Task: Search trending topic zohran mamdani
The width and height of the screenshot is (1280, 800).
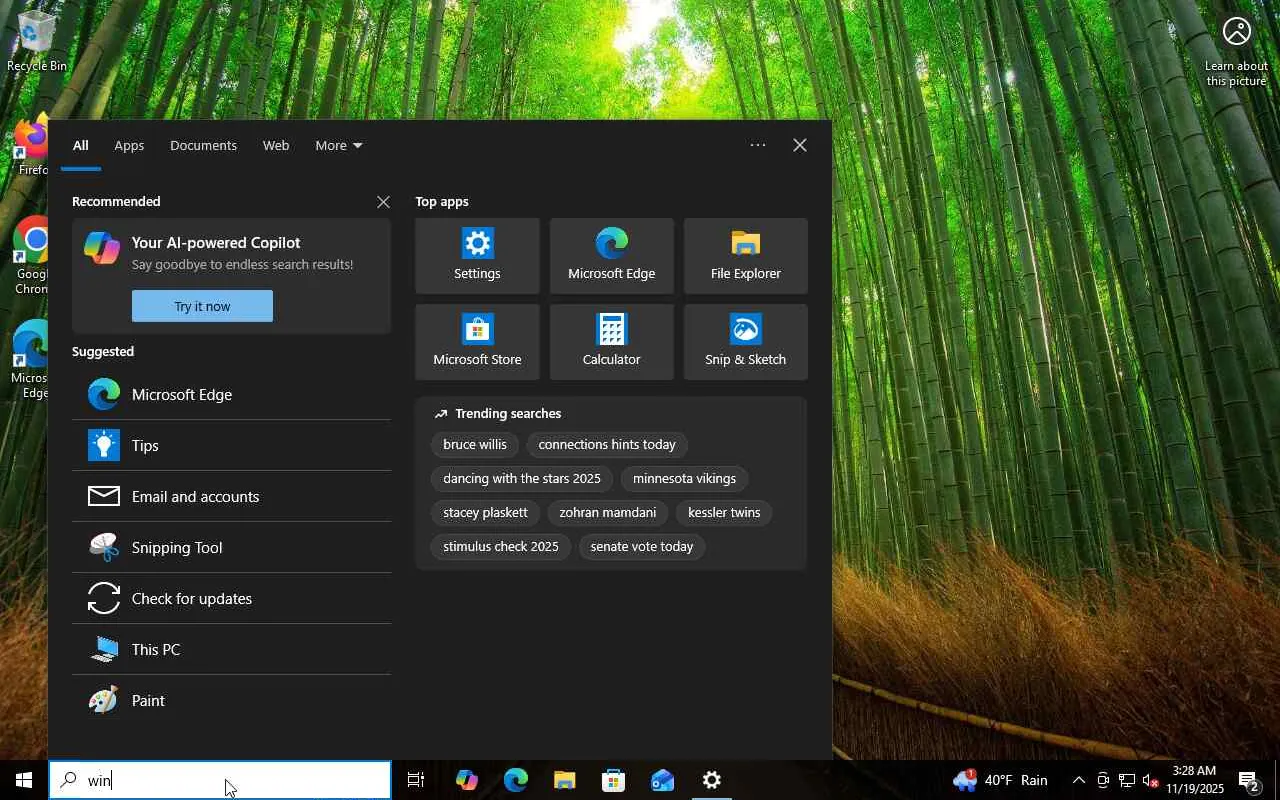Action: tap(608, 512)
